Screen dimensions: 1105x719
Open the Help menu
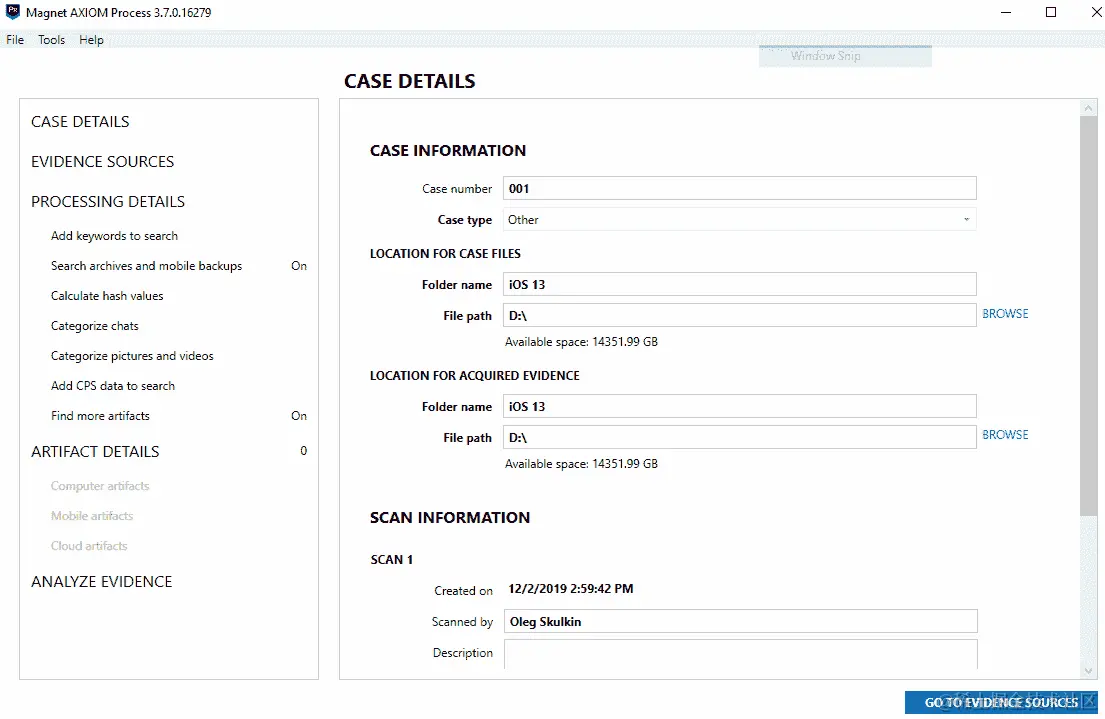[91, 39]
